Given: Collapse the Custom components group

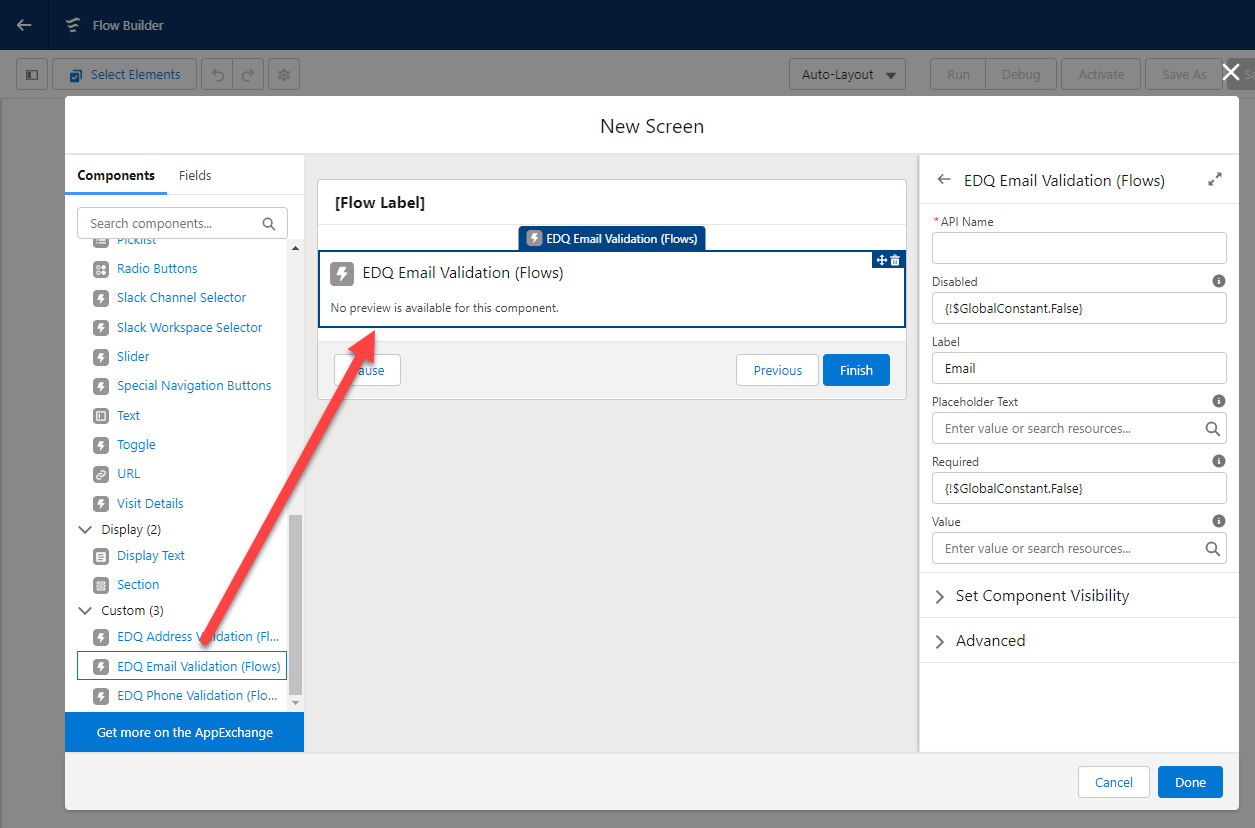Looking at the screenshot, I should (85, 610).
